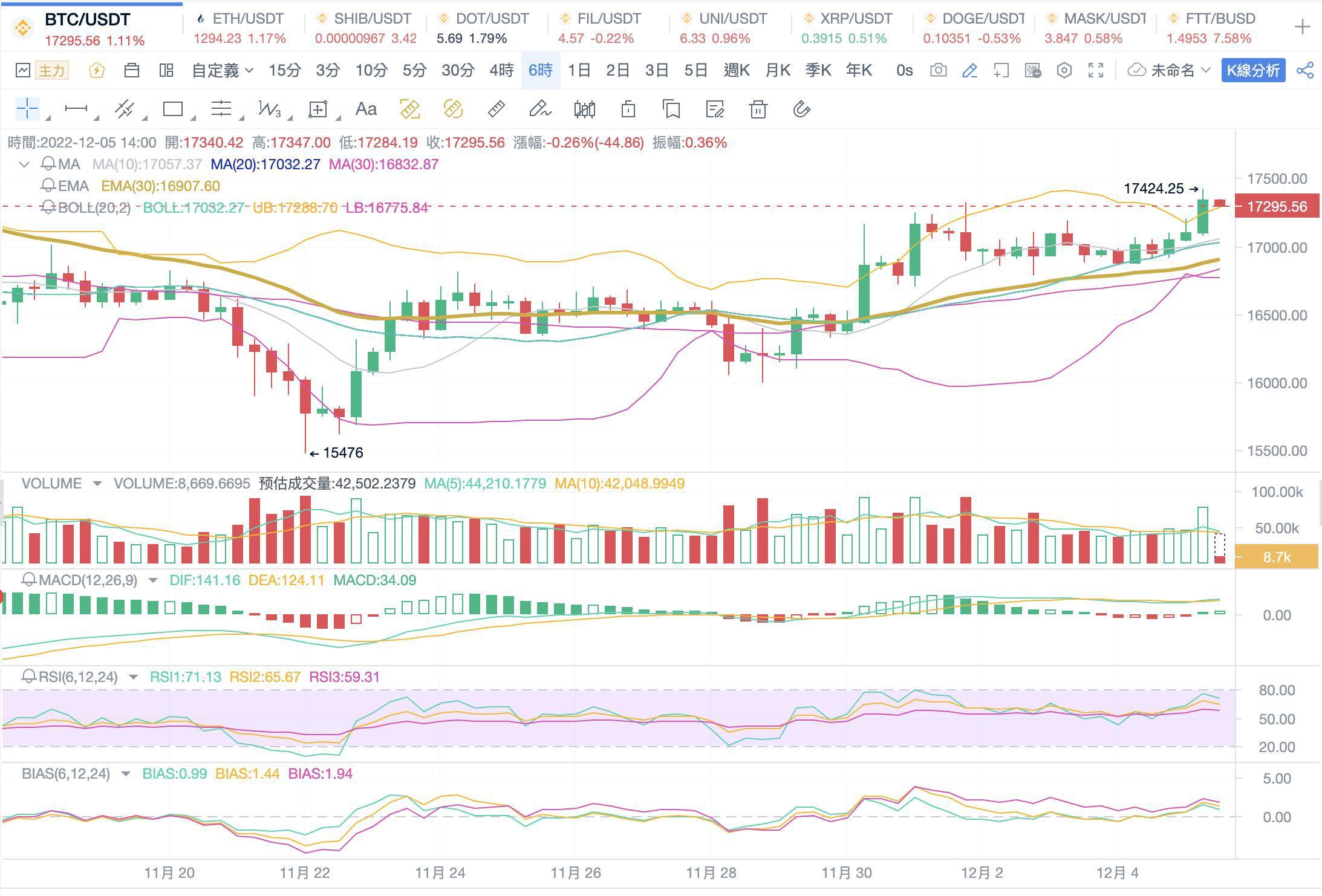
Task: Collapse the MA indicators chevron
Action: coord(24,164)
